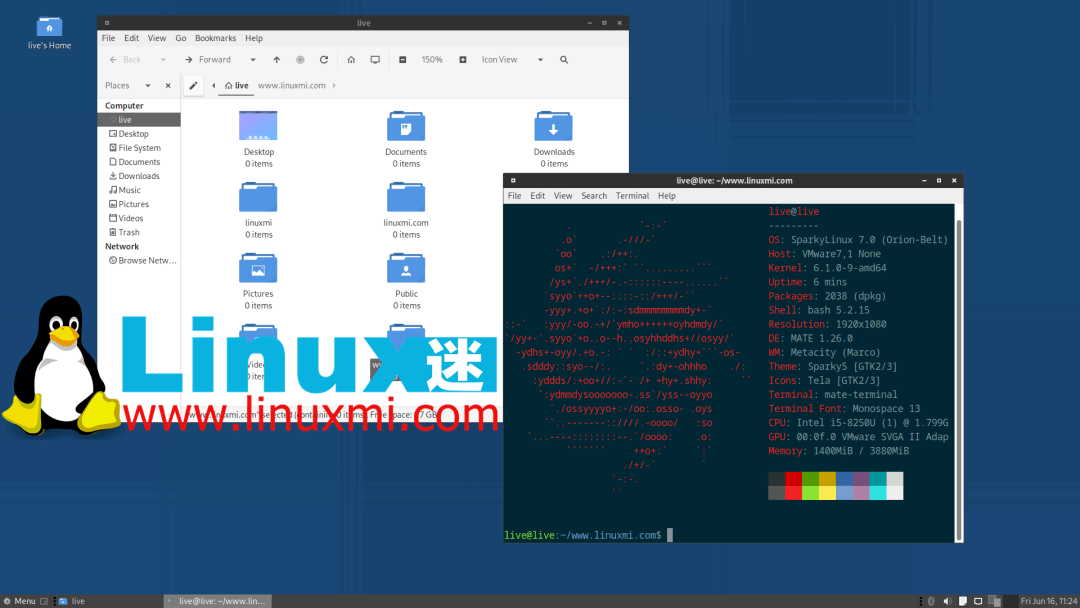Select the Documents folder icon

[x=406, y=127]
